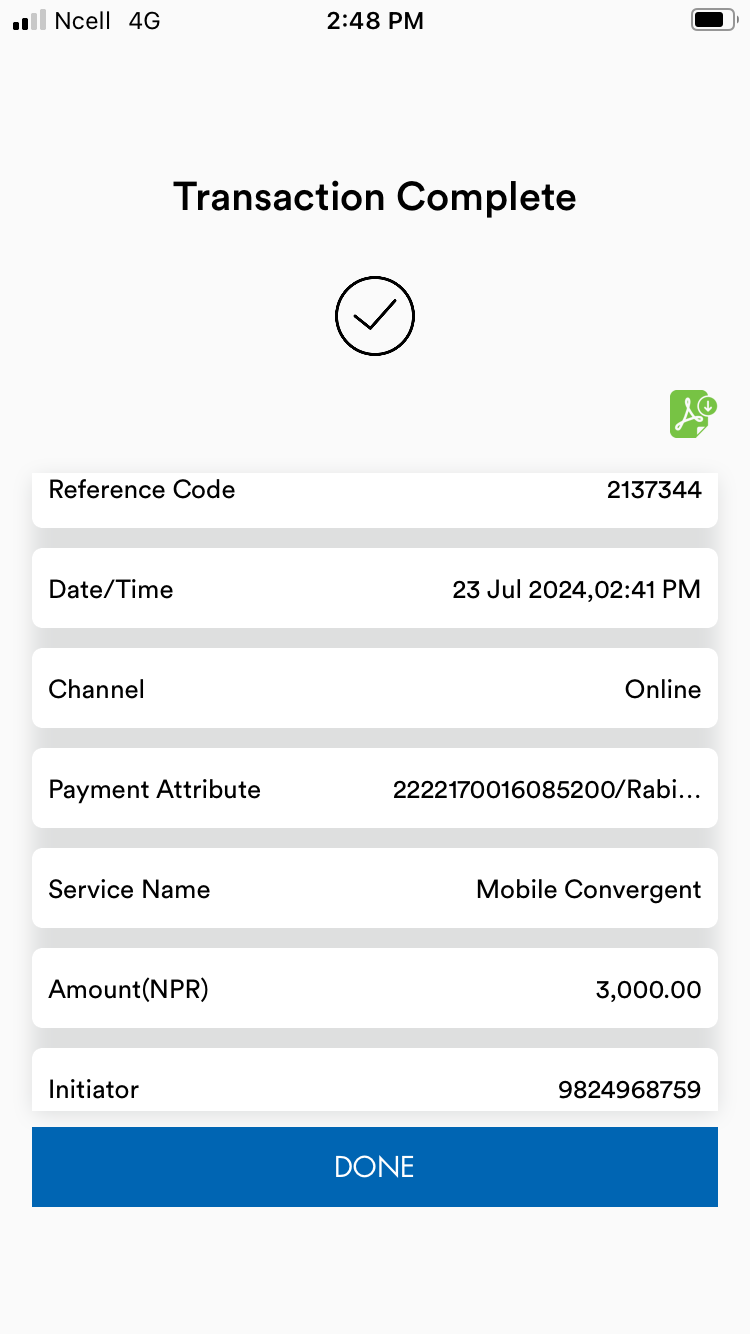Screen dimensions: 750x1334
Task: Tap the Ncell carrier label
Action: pos(83,21)
